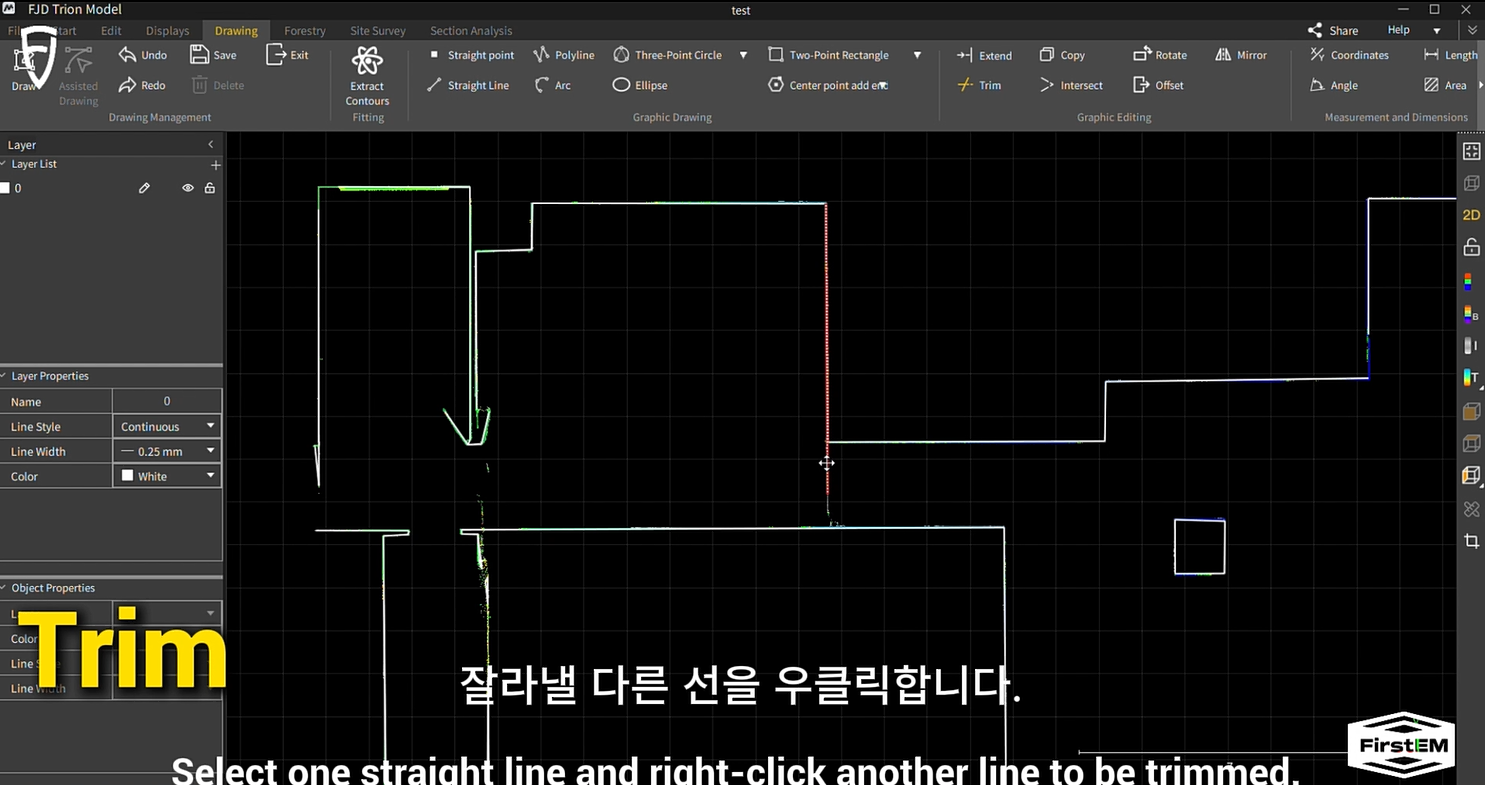Click the rainbow color icon labeled T
This screenshot has height=785, width=1485.
[x=1471, y=378]
